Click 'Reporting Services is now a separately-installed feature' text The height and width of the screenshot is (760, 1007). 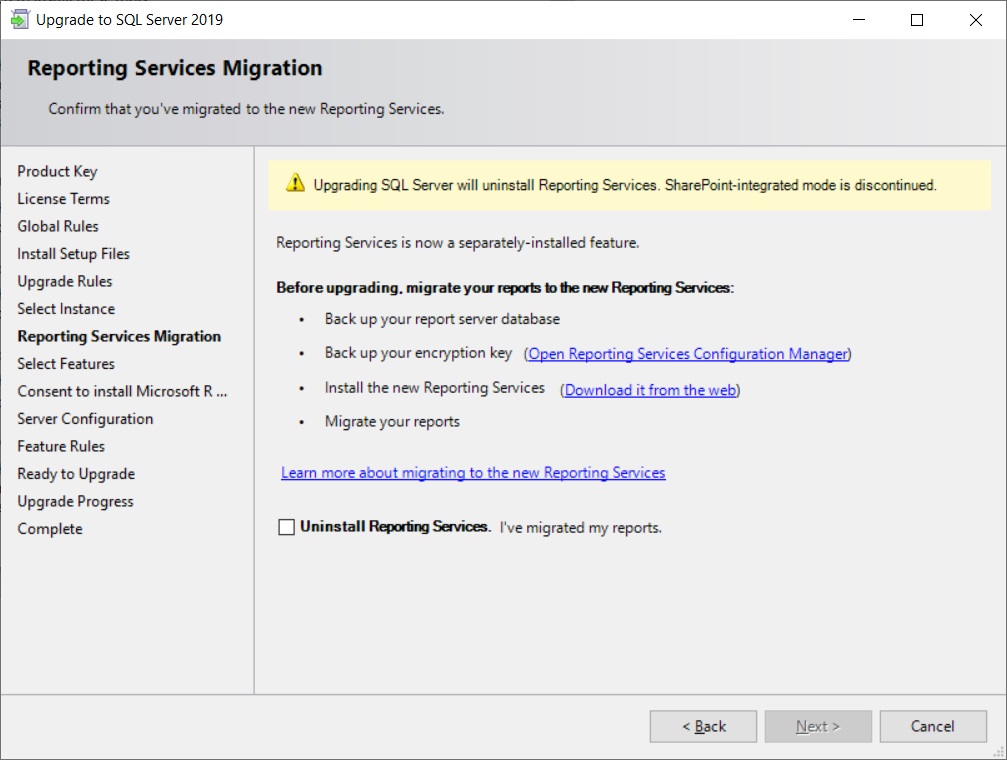pos(458,243)
